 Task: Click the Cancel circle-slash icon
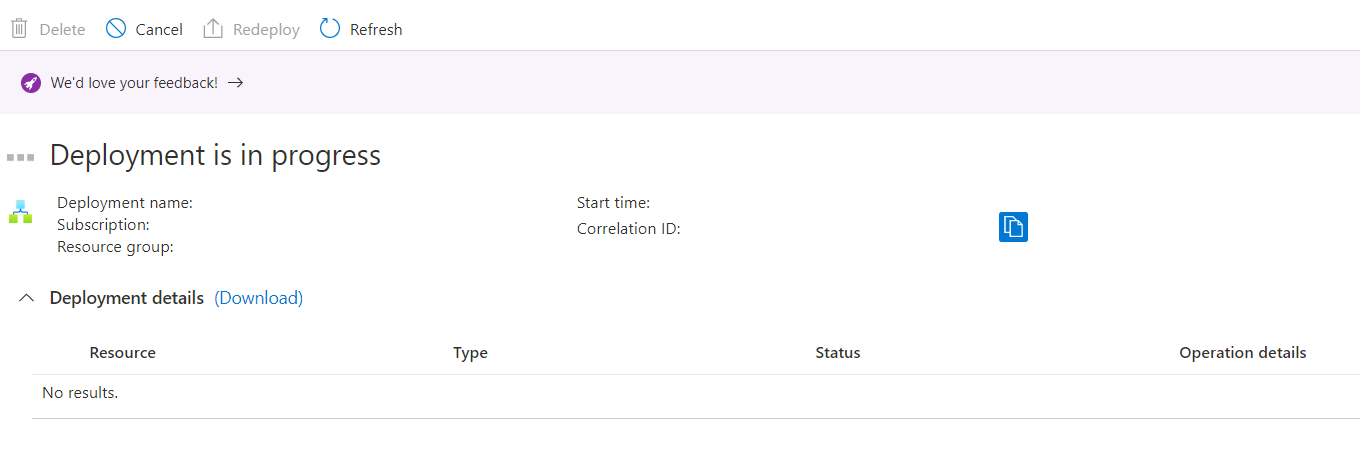click(x=116, y=29)
